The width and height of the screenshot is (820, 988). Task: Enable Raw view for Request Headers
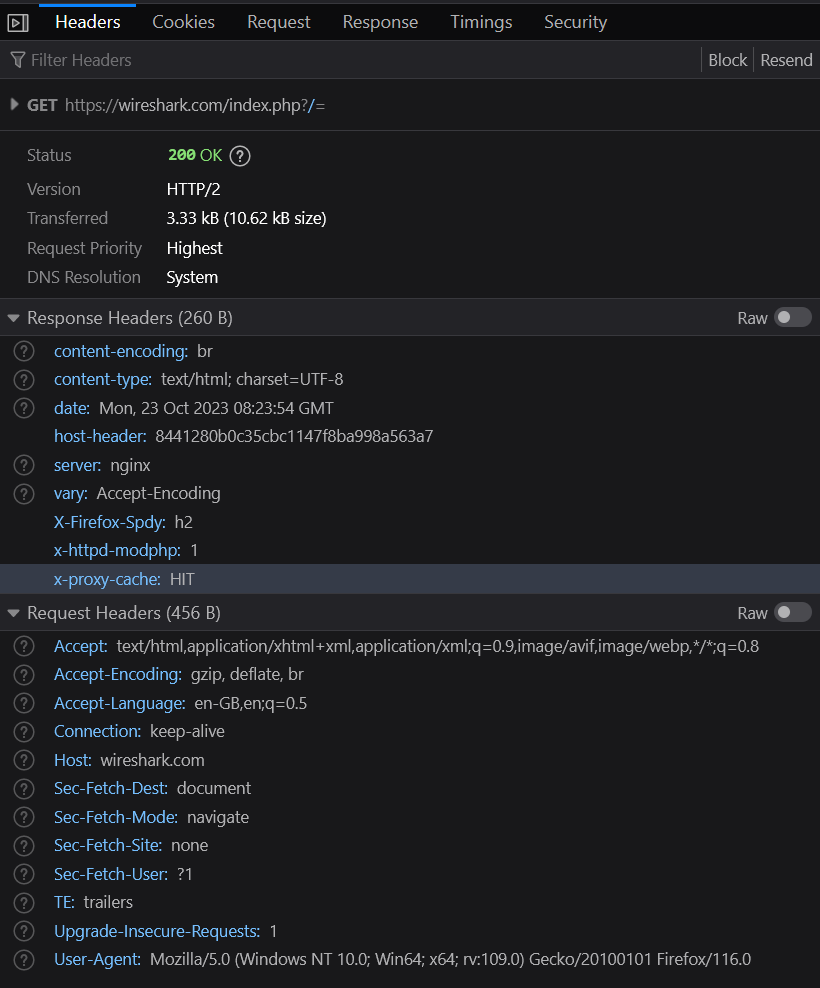point(793,613)
